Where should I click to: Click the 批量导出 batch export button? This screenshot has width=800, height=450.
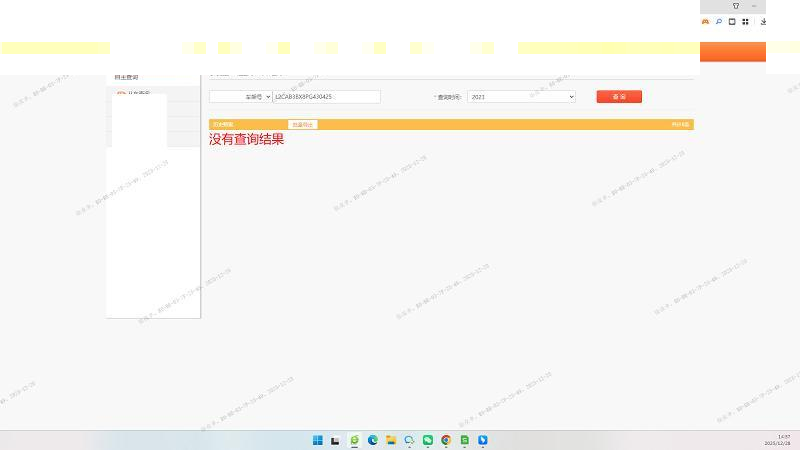tap(302, 125)
